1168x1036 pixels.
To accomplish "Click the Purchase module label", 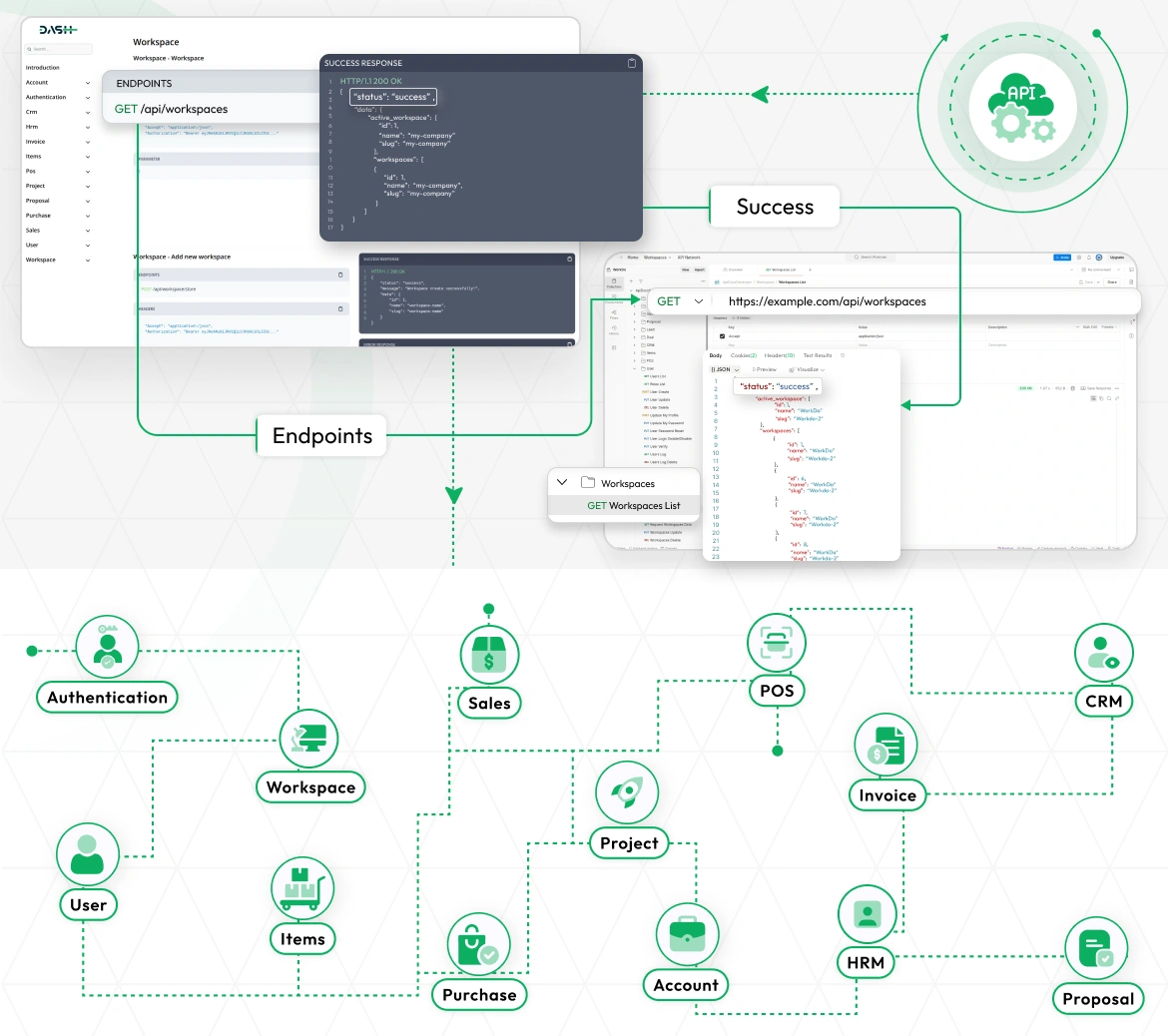I will tap(479, 995).
